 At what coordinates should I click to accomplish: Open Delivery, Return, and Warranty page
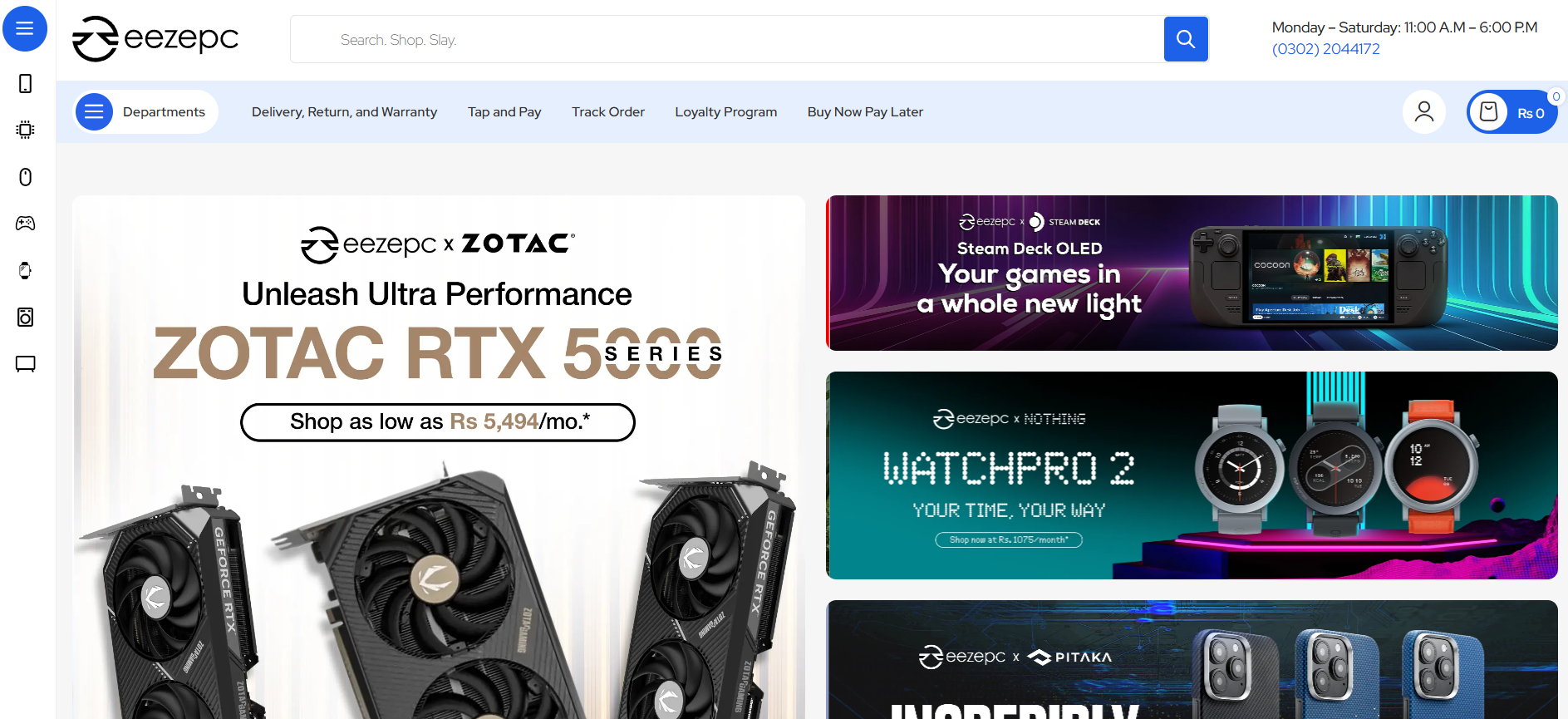pos(344,111)
